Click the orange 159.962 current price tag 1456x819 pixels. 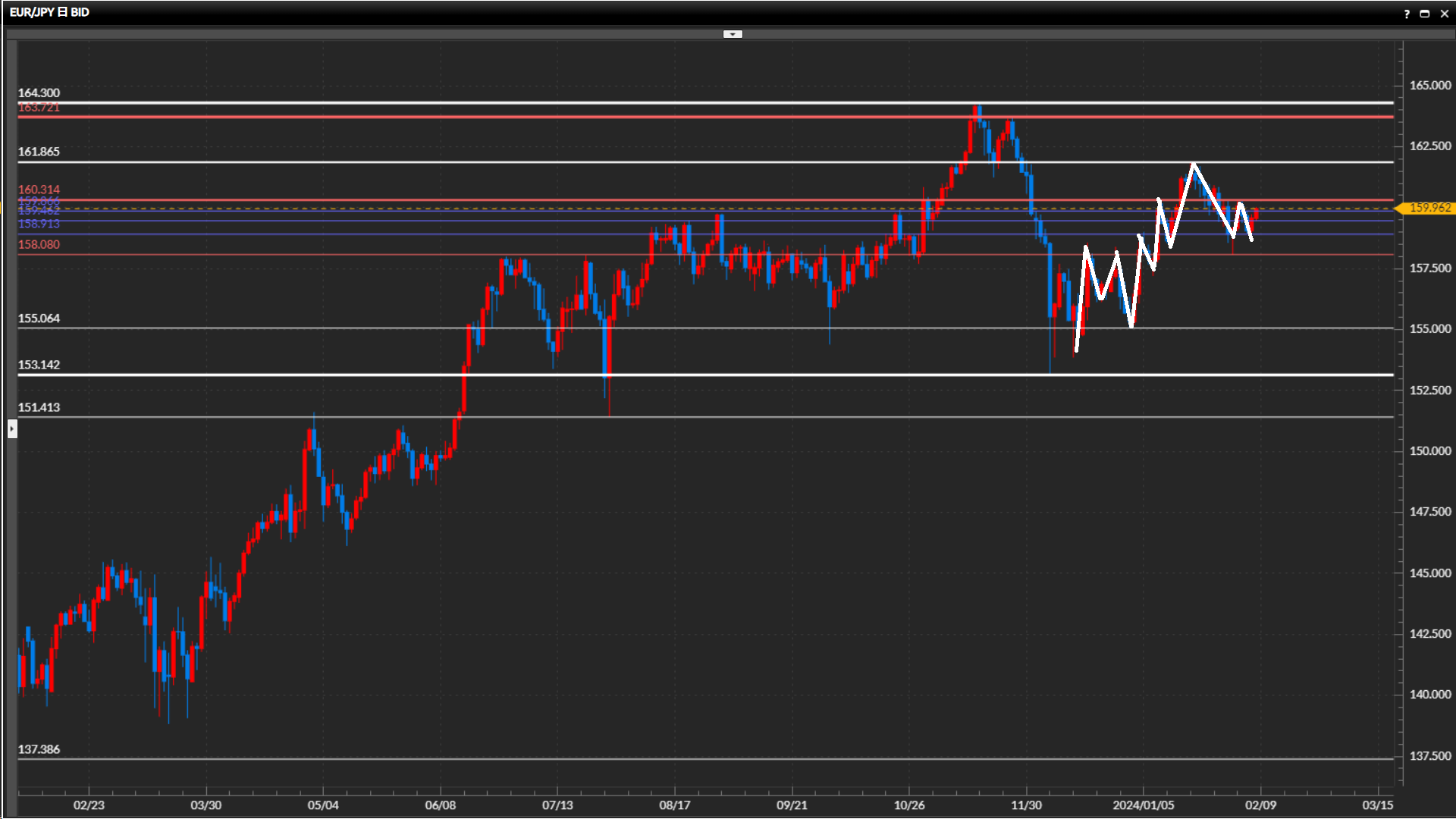pos(1429,208)
